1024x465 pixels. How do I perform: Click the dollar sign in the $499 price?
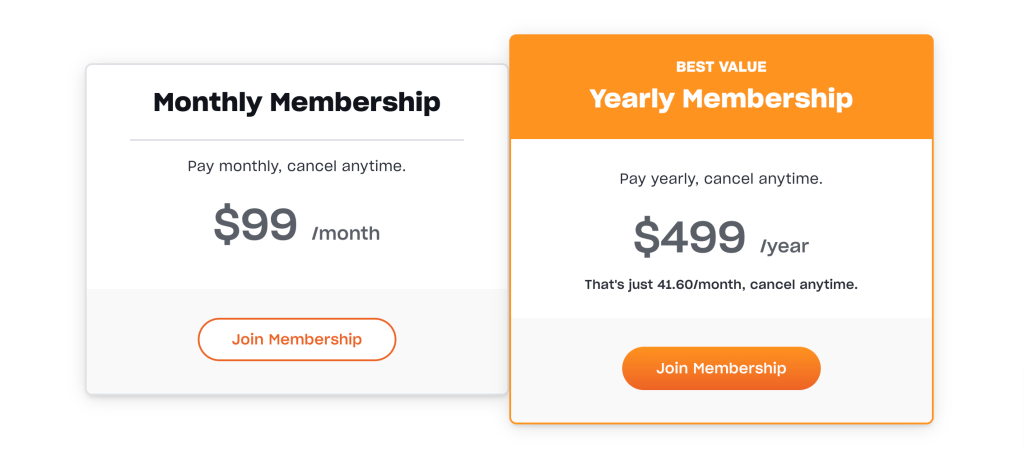pyautogui.click(x=647, y=237)
